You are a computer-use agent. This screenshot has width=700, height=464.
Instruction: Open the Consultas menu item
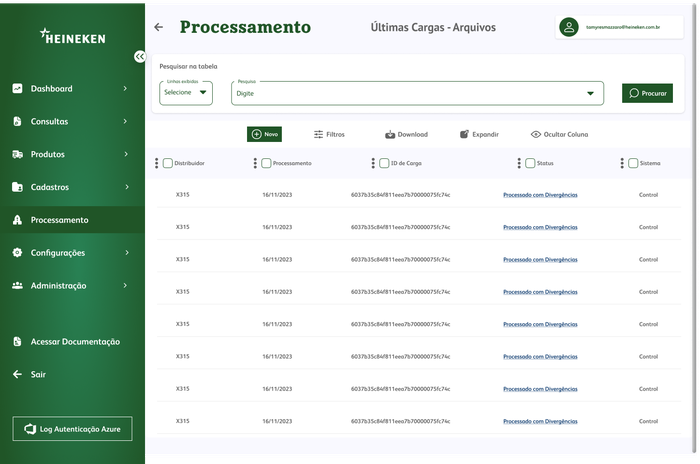(x=72, y=121)
